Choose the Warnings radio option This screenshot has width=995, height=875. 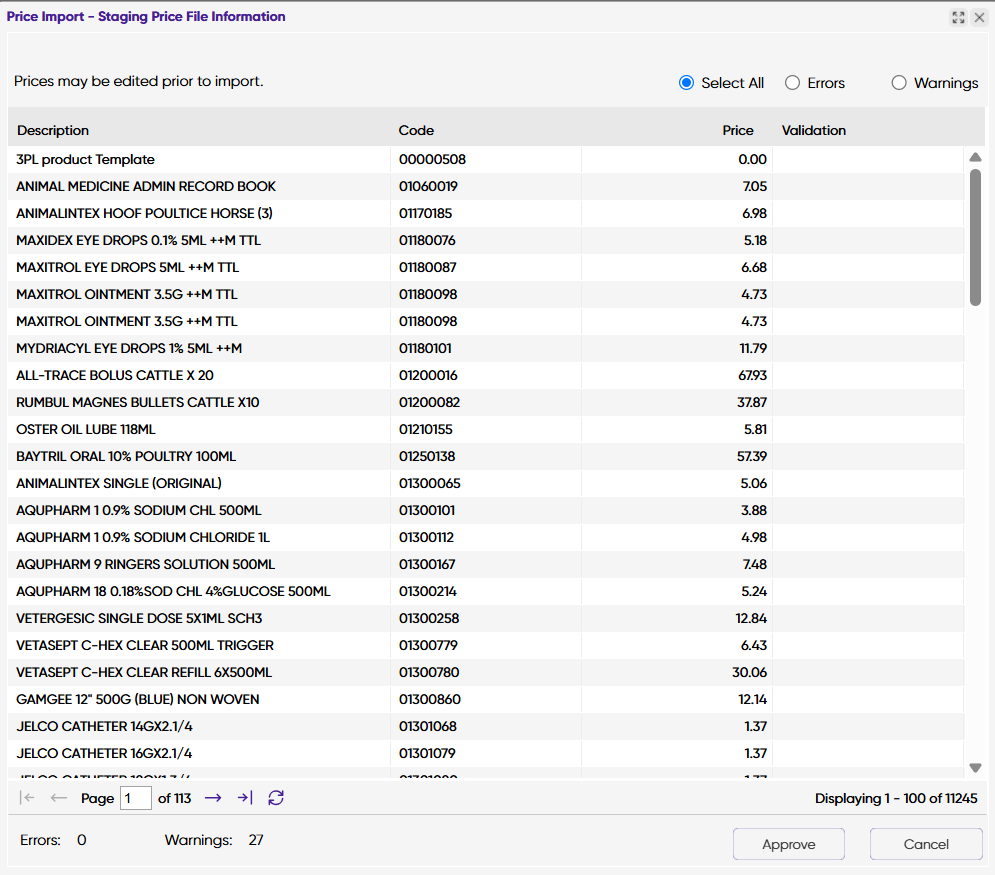coord(899,83)
